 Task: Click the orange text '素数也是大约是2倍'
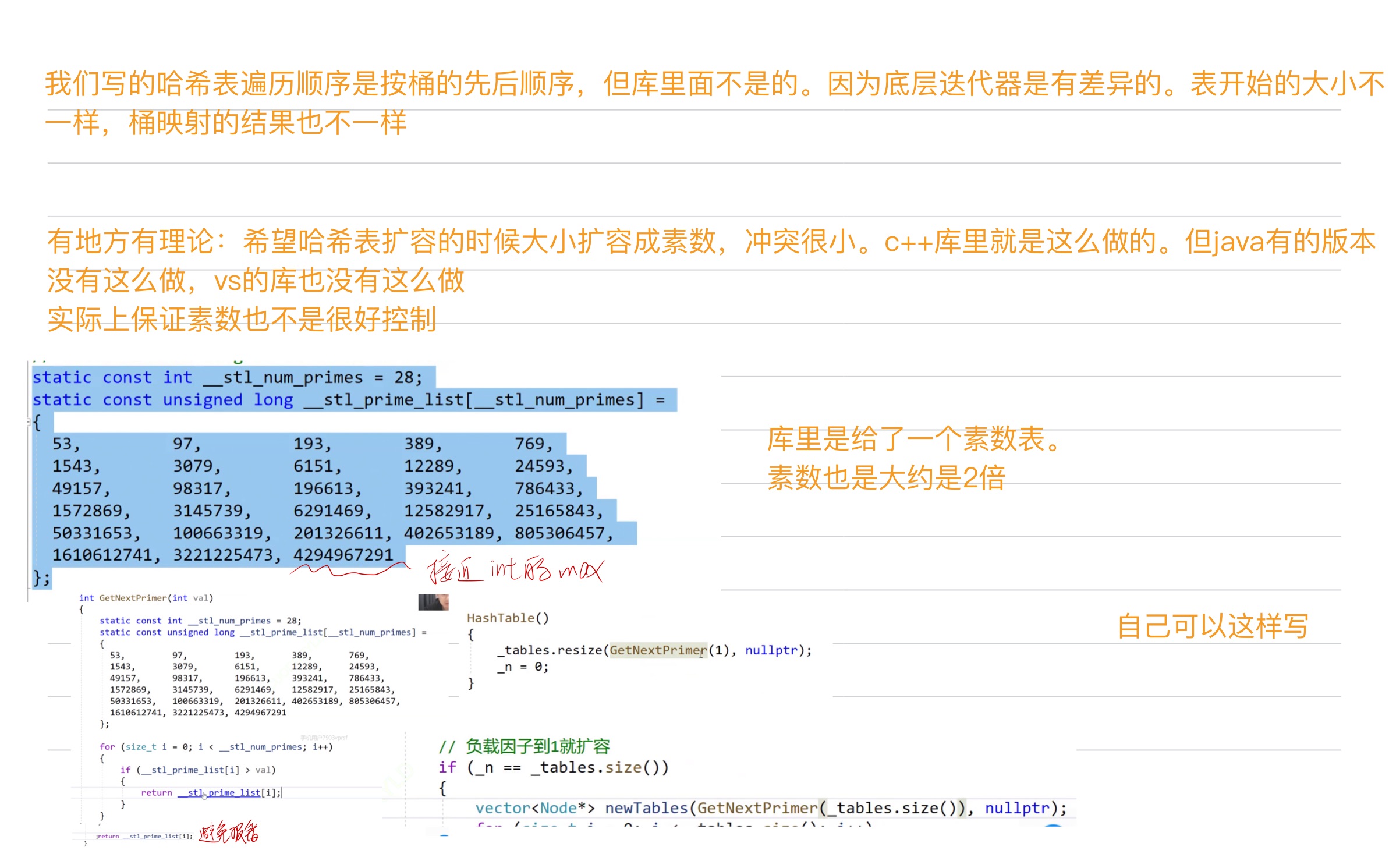(x=885, y=478)
